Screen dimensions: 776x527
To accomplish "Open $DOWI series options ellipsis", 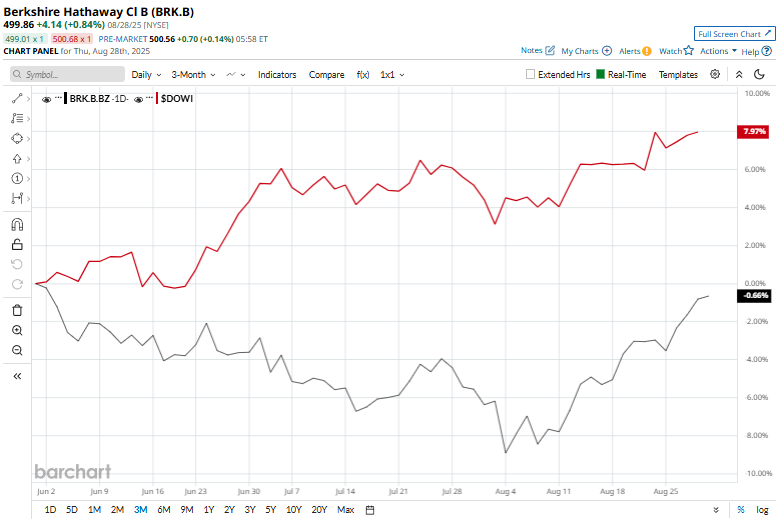I will point(149,98).
